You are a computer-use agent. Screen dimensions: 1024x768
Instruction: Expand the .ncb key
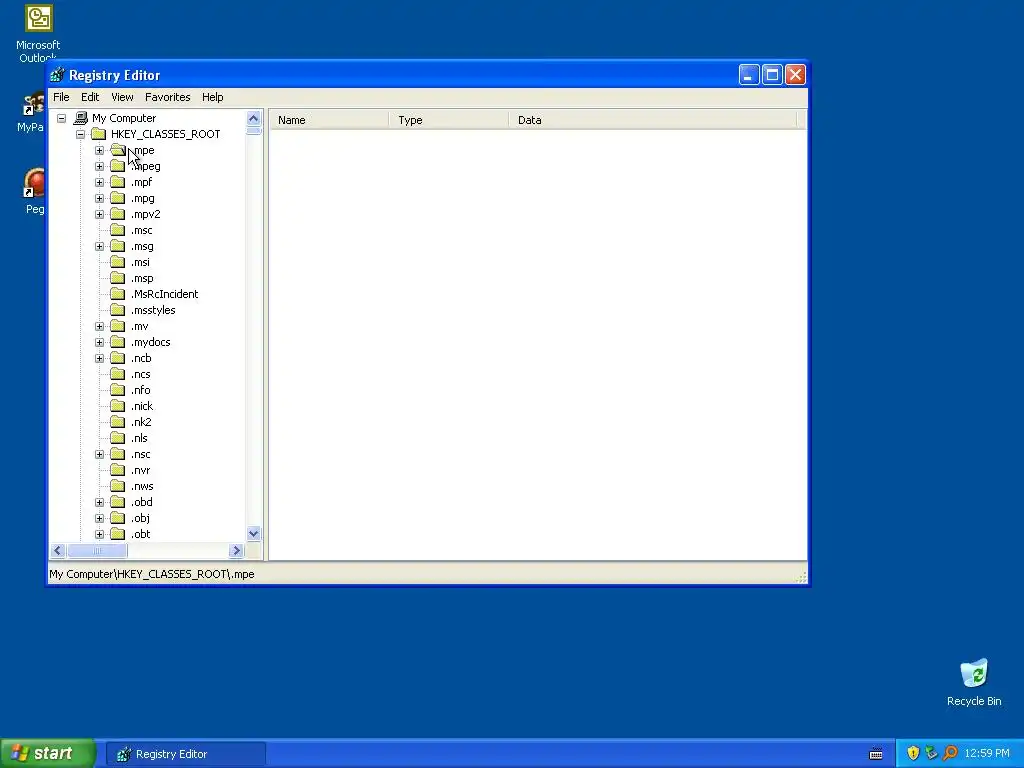99,358
